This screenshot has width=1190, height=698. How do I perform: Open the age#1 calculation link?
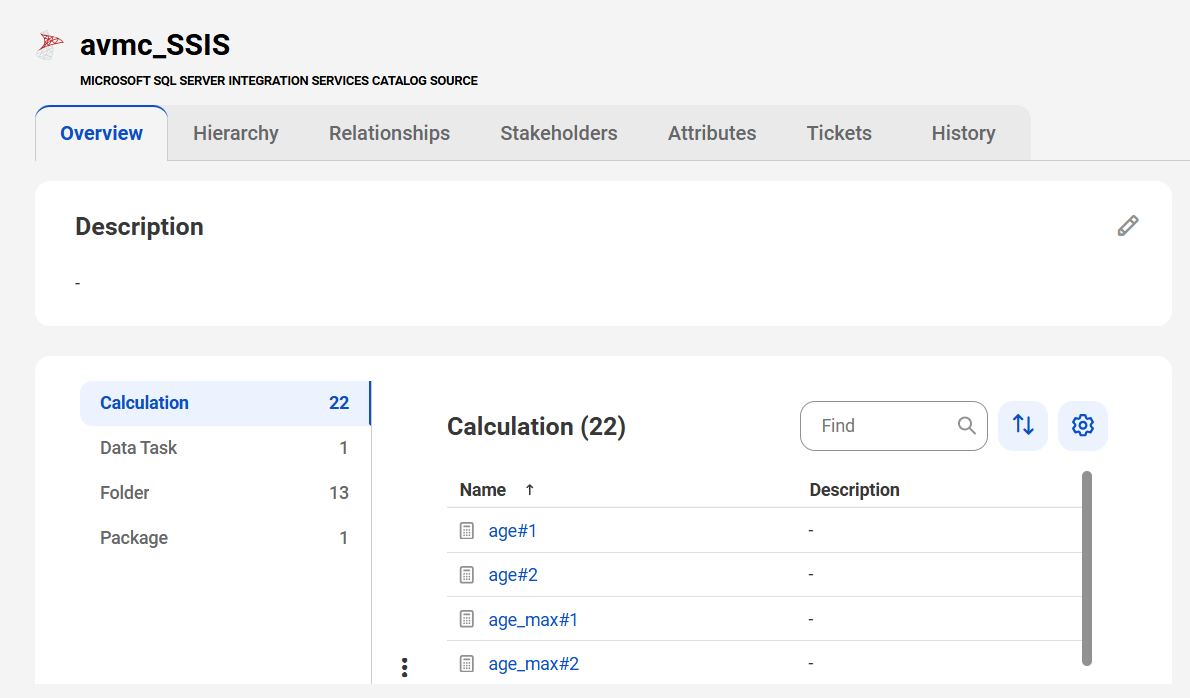pos(512,531)
